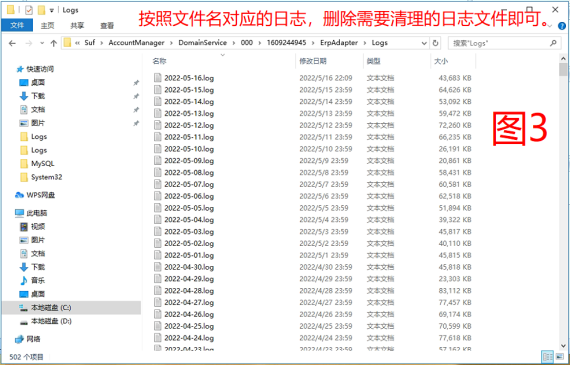Select file name 2022-04-28.log

189,290
